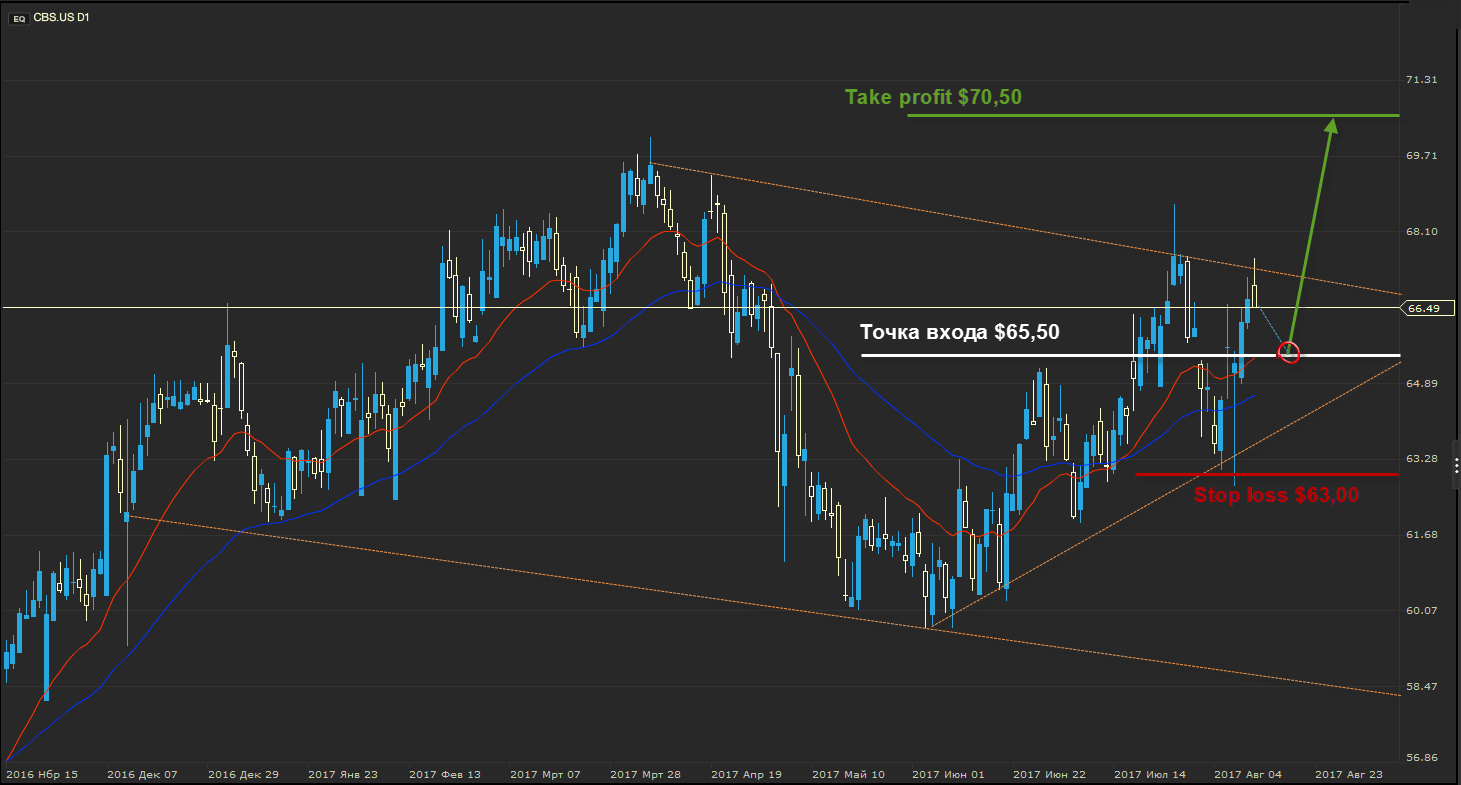Click the Точка входа $65,50 label
The image size is (1461, 785).
(x=959, y=332)
